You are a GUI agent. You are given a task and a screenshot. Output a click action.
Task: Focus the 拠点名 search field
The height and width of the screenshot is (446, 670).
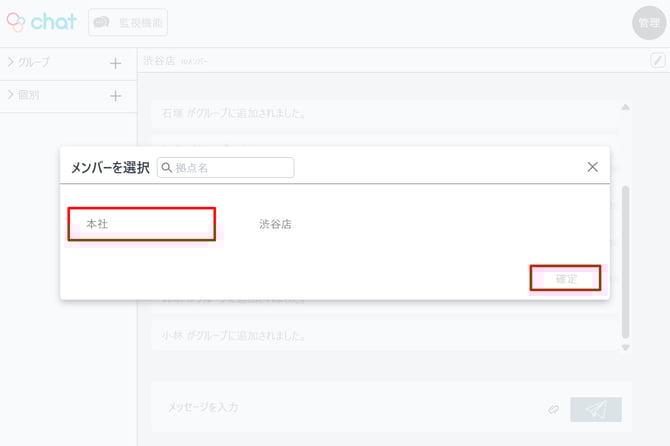pyautogui.click(x=232, y=168)
